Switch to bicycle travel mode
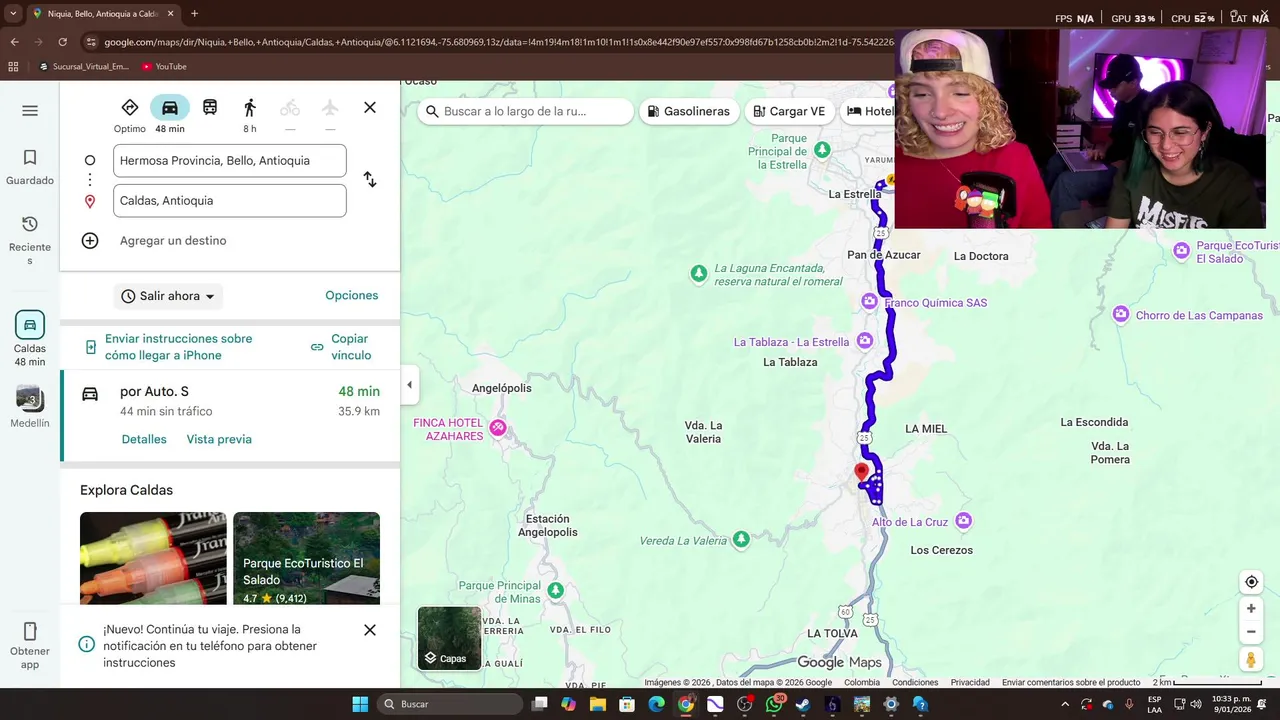This screenshot has width=1280, height=720. [x=290, y=115]
